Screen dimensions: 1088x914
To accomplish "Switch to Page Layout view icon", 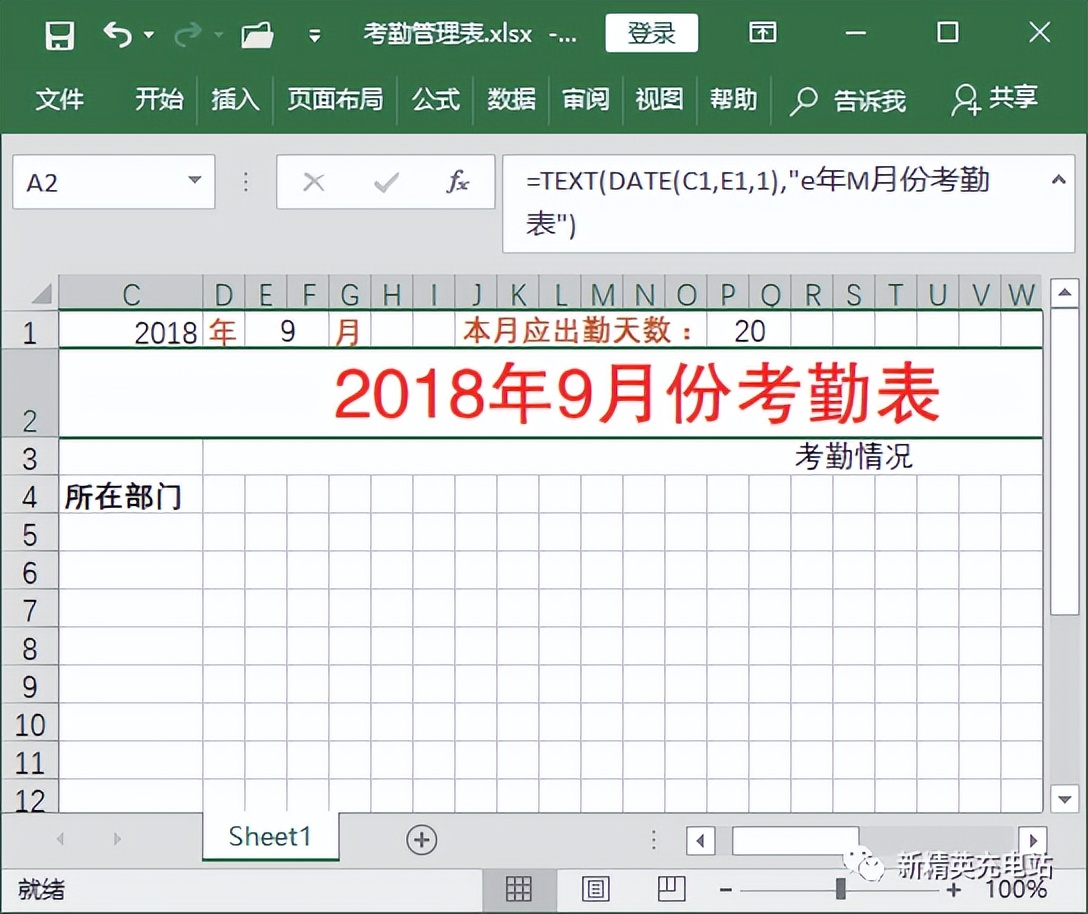I will (595, 889).
